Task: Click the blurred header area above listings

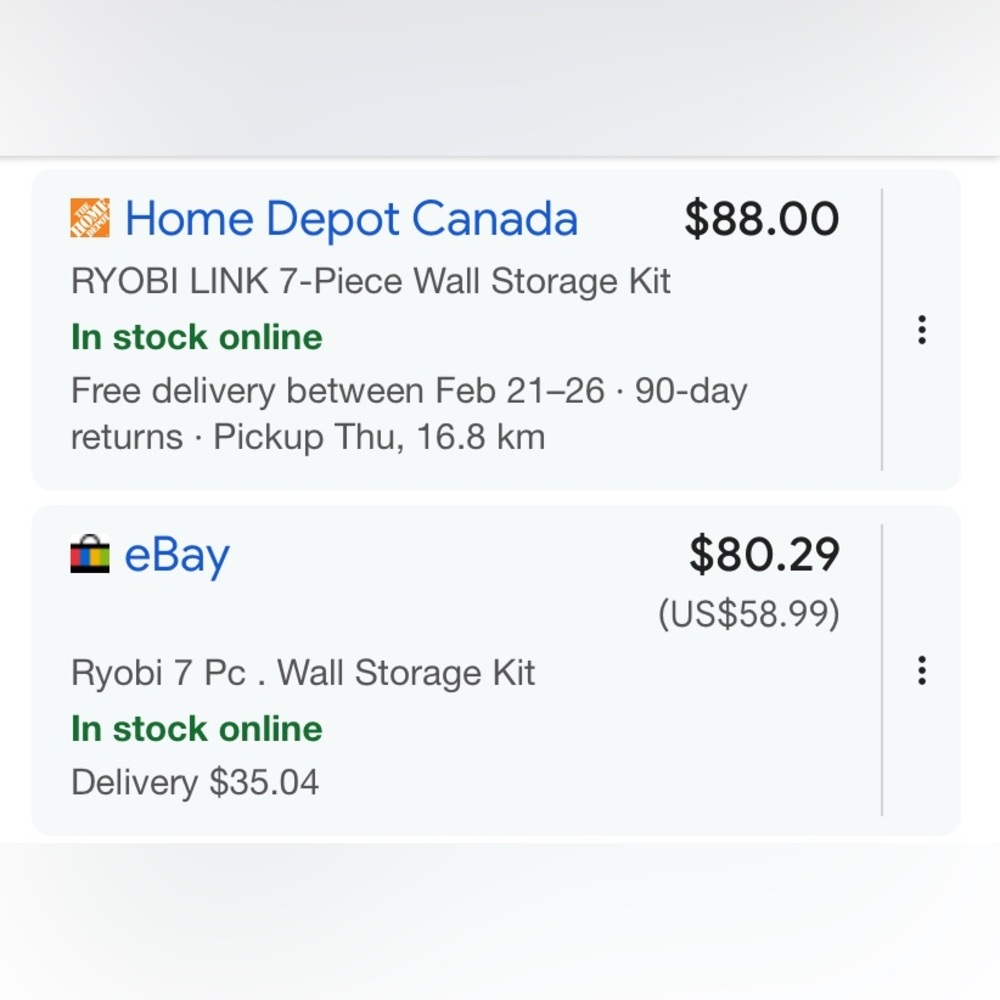Action: tap(500, 77)
